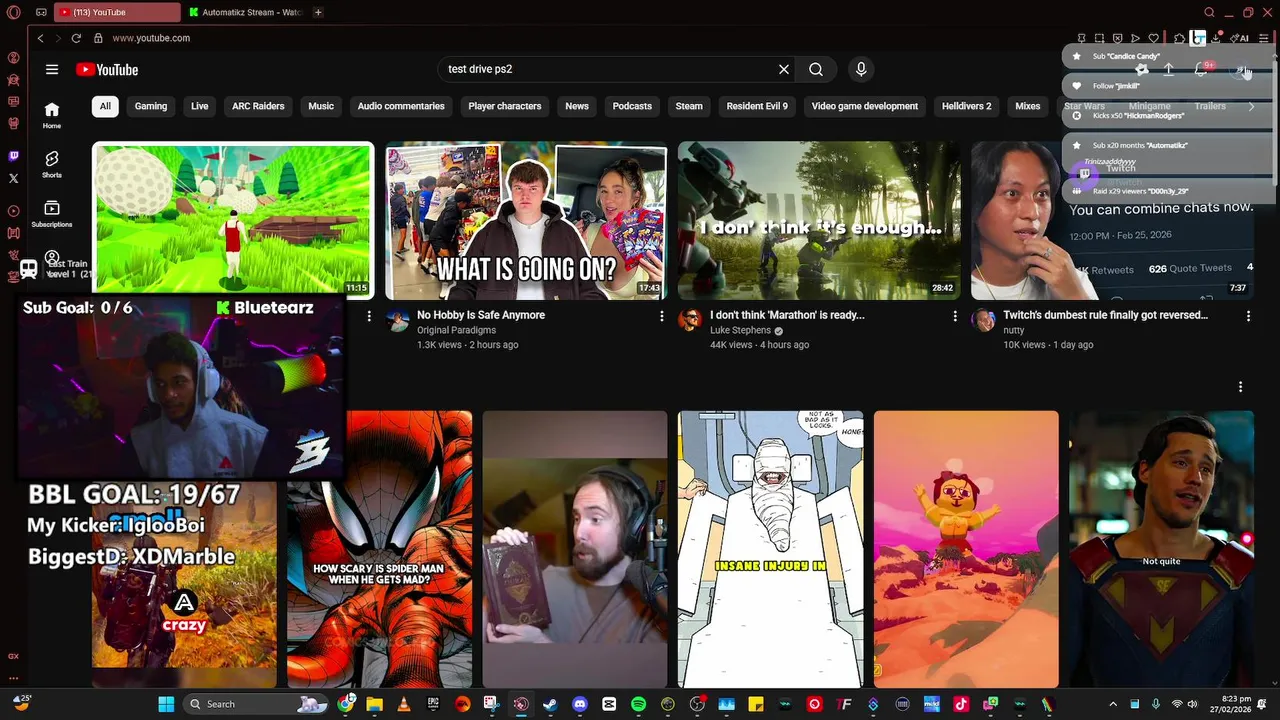The image size is (1280, 720).
Task: Go to Home in YouTube sidebar
Action: click(52, 115)
